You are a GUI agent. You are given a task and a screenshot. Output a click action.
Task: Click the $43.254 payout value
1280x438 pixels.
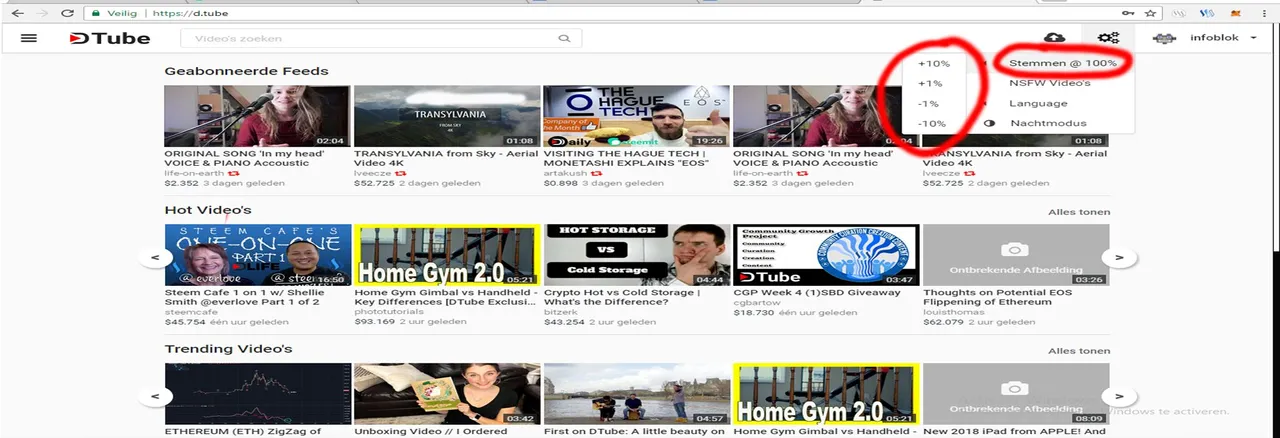[563, 322]
